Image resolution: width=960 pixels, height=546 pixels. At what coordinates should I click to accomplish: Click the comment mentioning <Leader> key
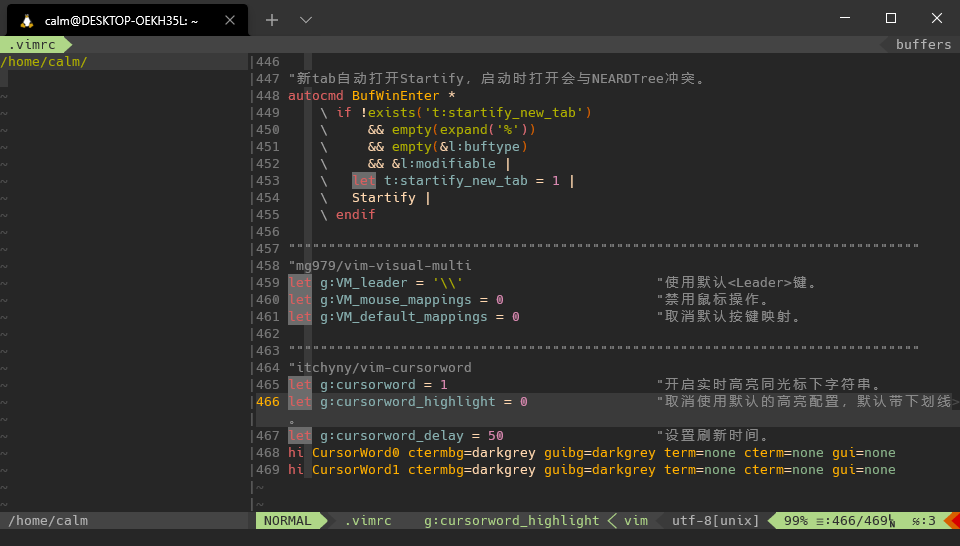click(737, 283)
